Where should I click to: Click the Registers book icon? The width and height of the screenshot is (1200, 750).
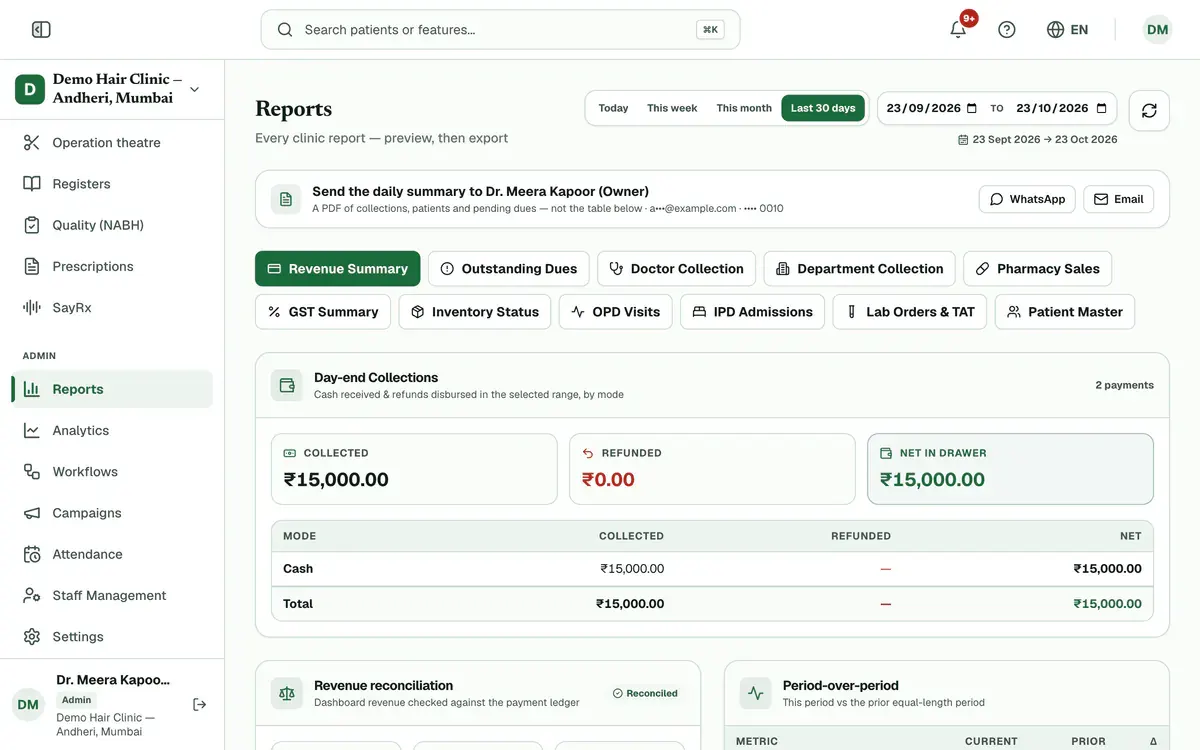click(x=32, y=184)
